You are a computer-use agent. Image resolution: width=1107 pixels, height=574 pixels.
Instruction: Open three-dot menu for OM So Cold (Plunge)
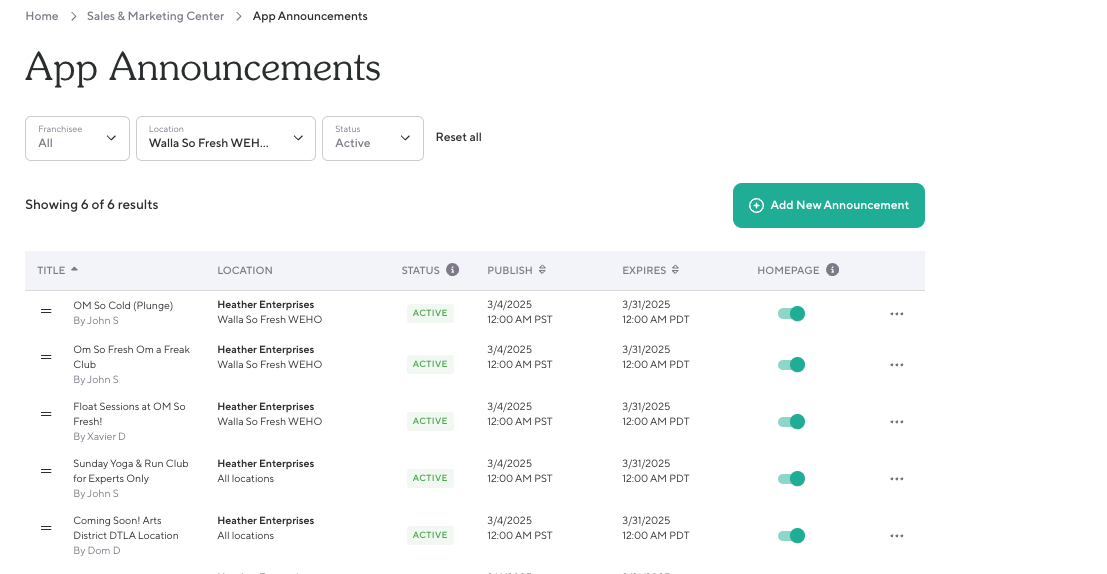[x=896, y=314]
